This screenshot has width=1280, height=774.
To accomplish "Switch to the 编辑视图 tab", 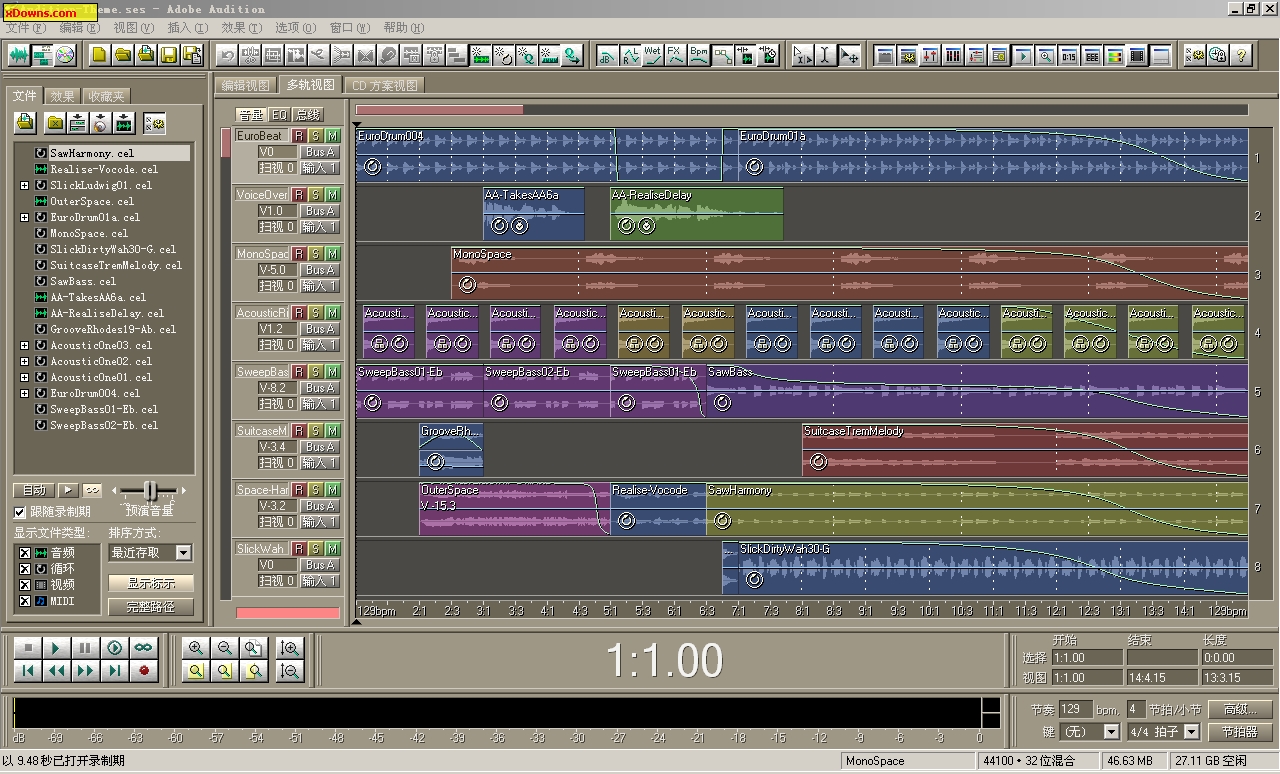I will [x=246, y=86].
